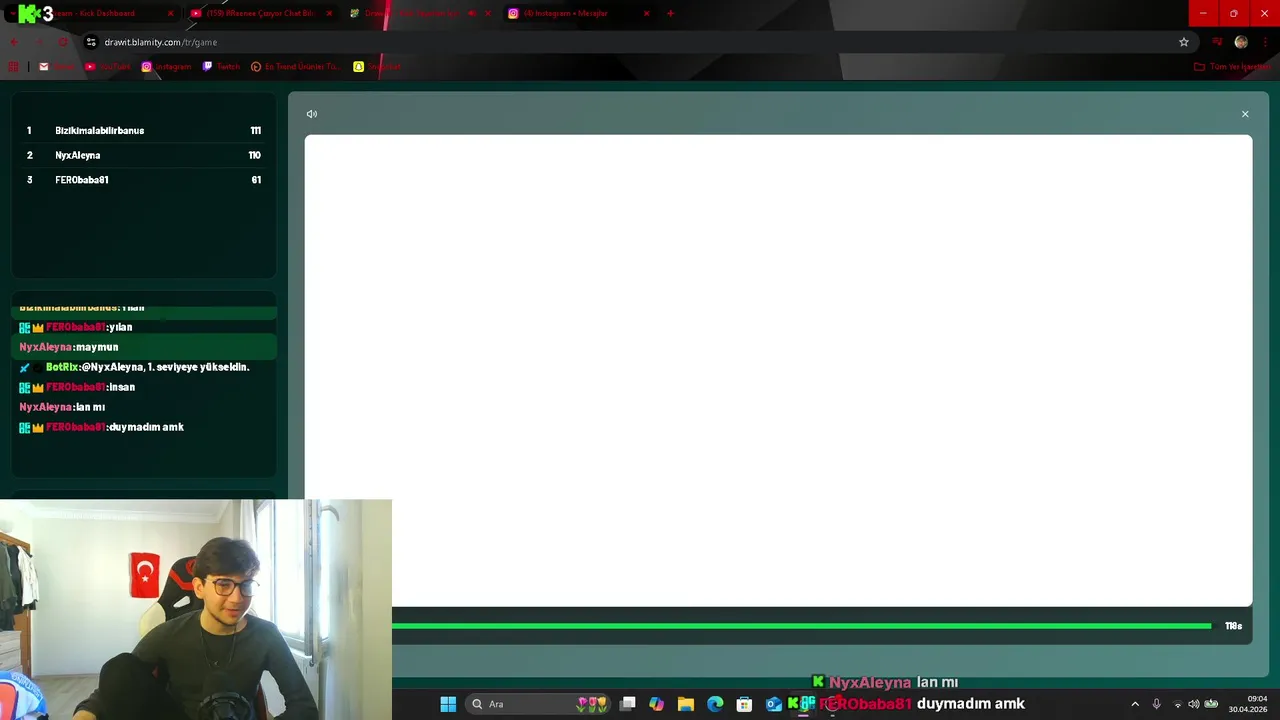Viewport: 1280px width, 720px height.
Task: Open the Gmail bookmark
Action: (57, 67)
